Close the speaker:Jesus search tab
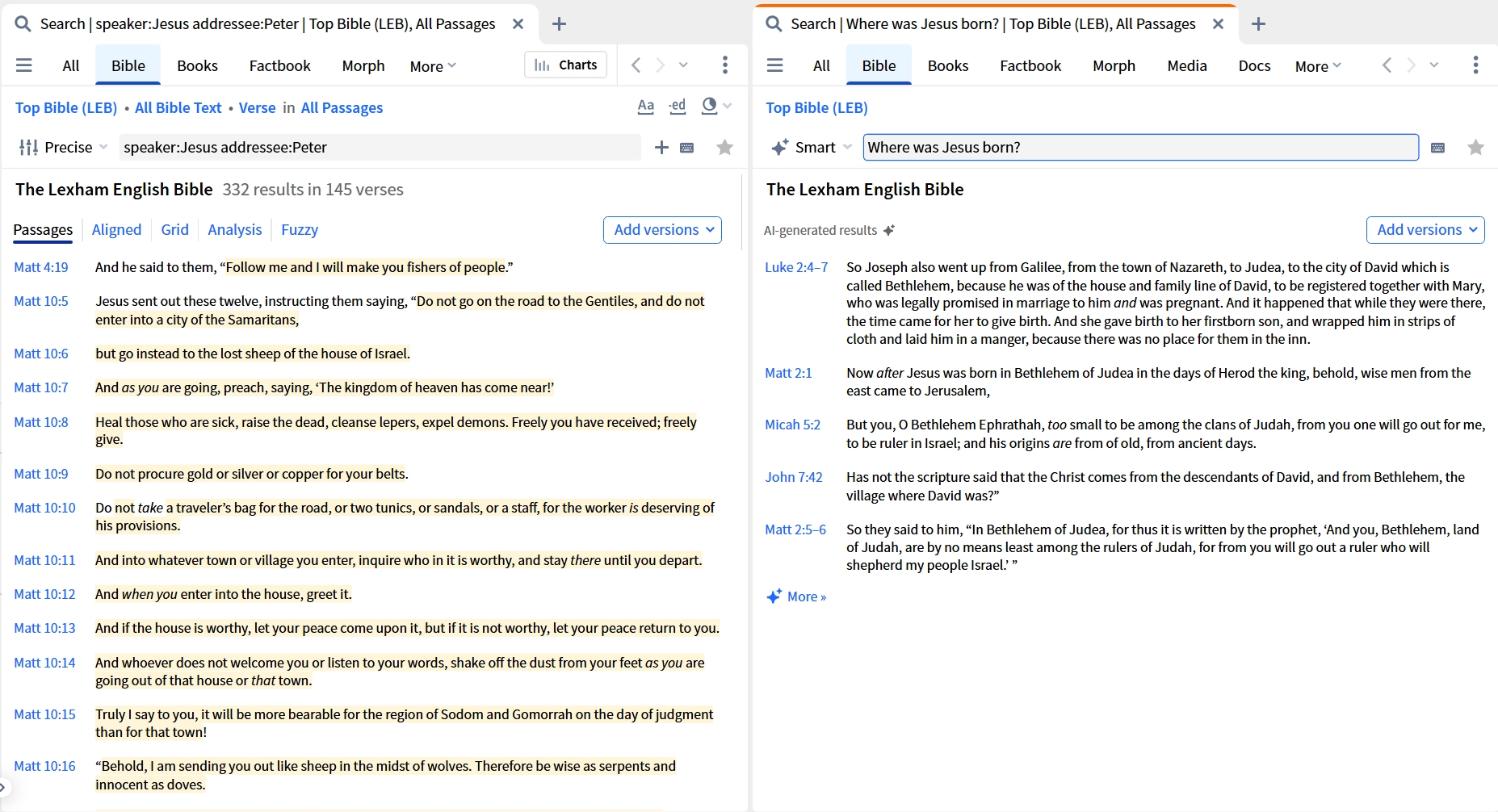The width and height of the screenshot is (1498, 812). 518,24
